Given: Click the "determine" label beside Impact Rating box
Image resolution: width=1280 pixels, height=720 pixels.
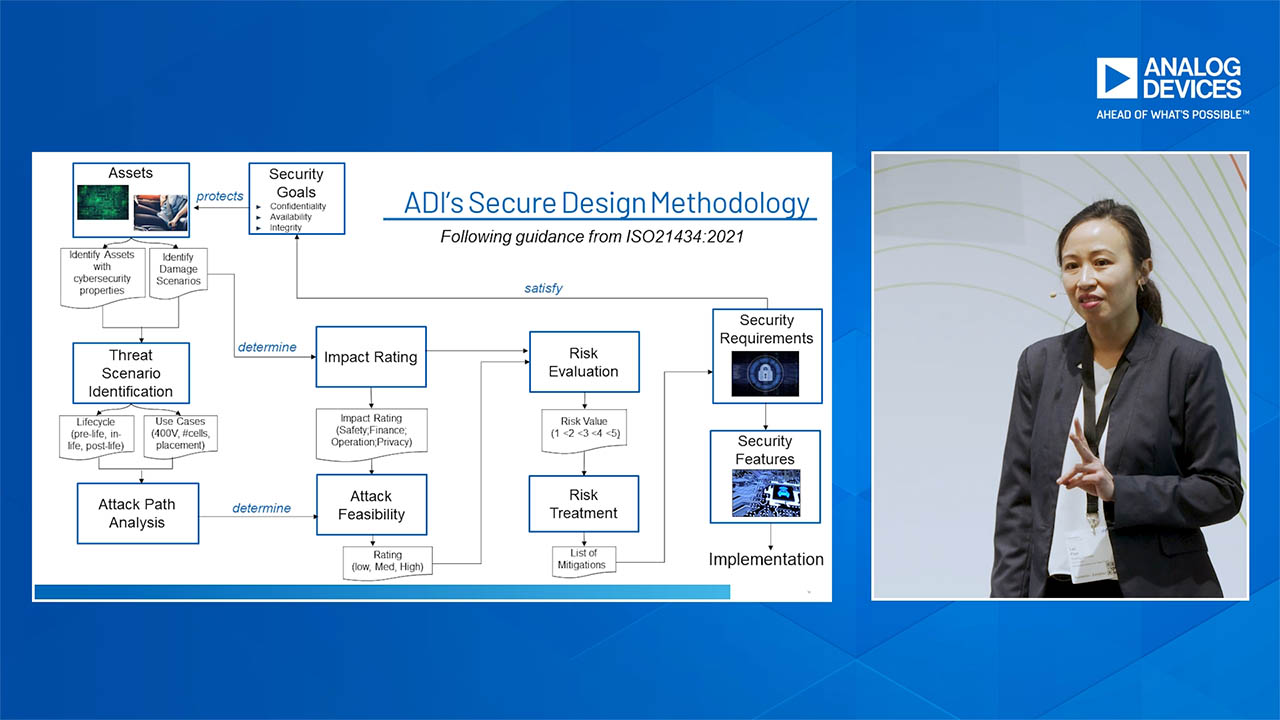Looking at the screenshot, I should [267, 347].
